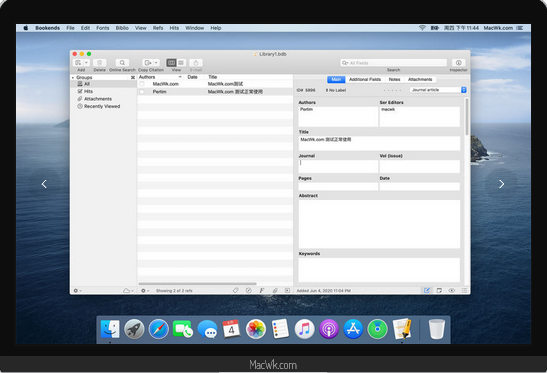The image size is (547, 373).
Task: Switch to the Additional Fields tab
Action: click(365, 80)
